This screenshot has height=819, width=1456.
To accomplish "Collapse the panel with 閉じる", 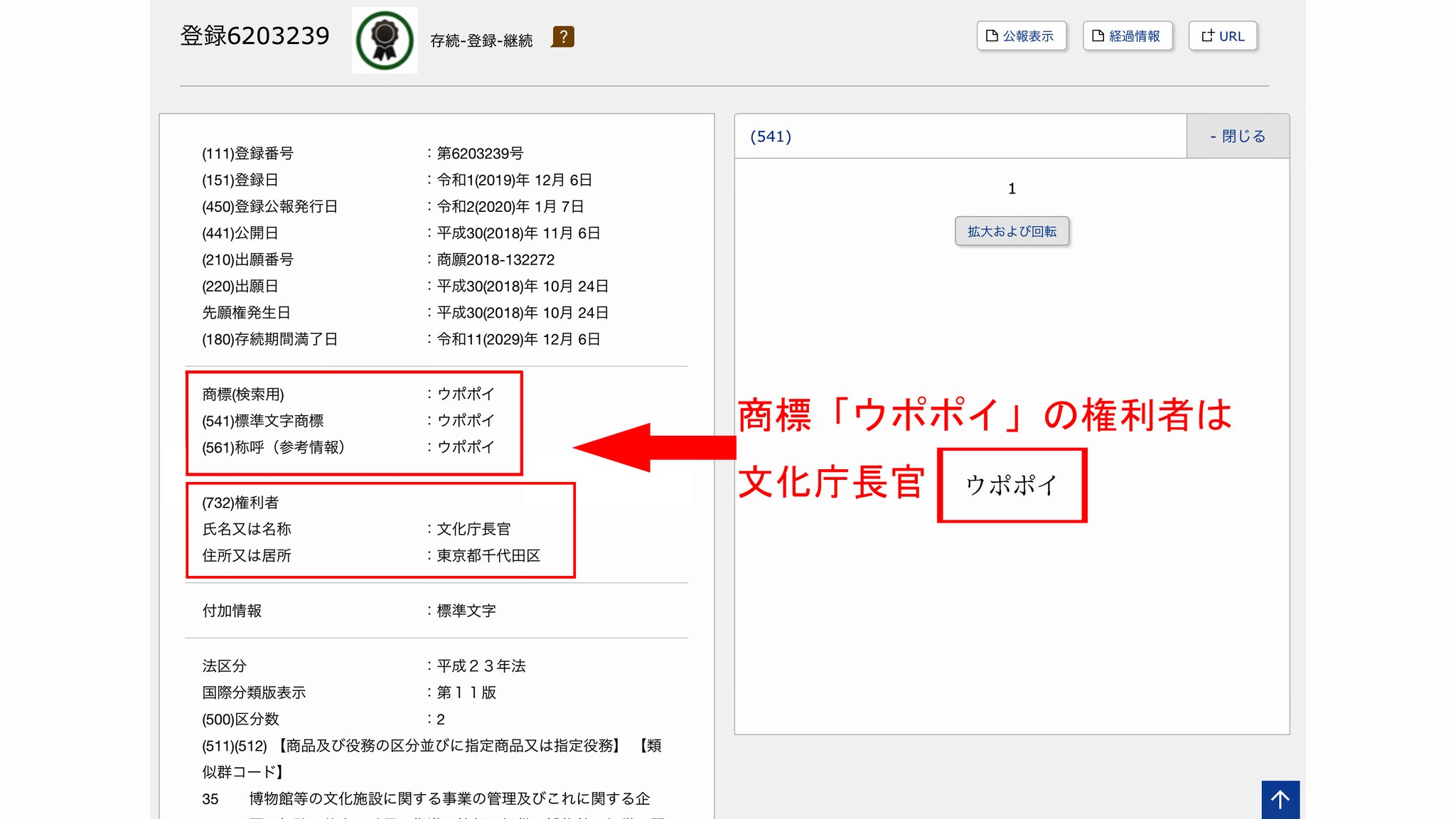I will [1238, 136].
